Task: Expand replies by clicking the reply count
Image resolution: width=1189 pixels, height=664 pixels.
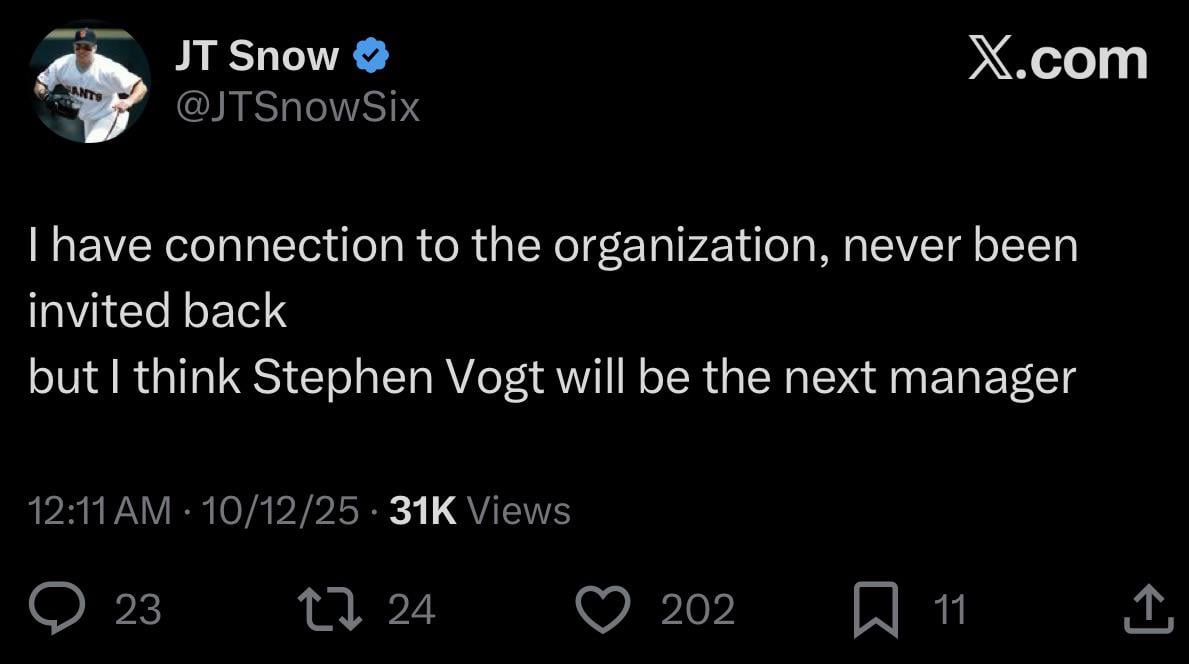Action: pyautogui.click(x=137, y=607)
